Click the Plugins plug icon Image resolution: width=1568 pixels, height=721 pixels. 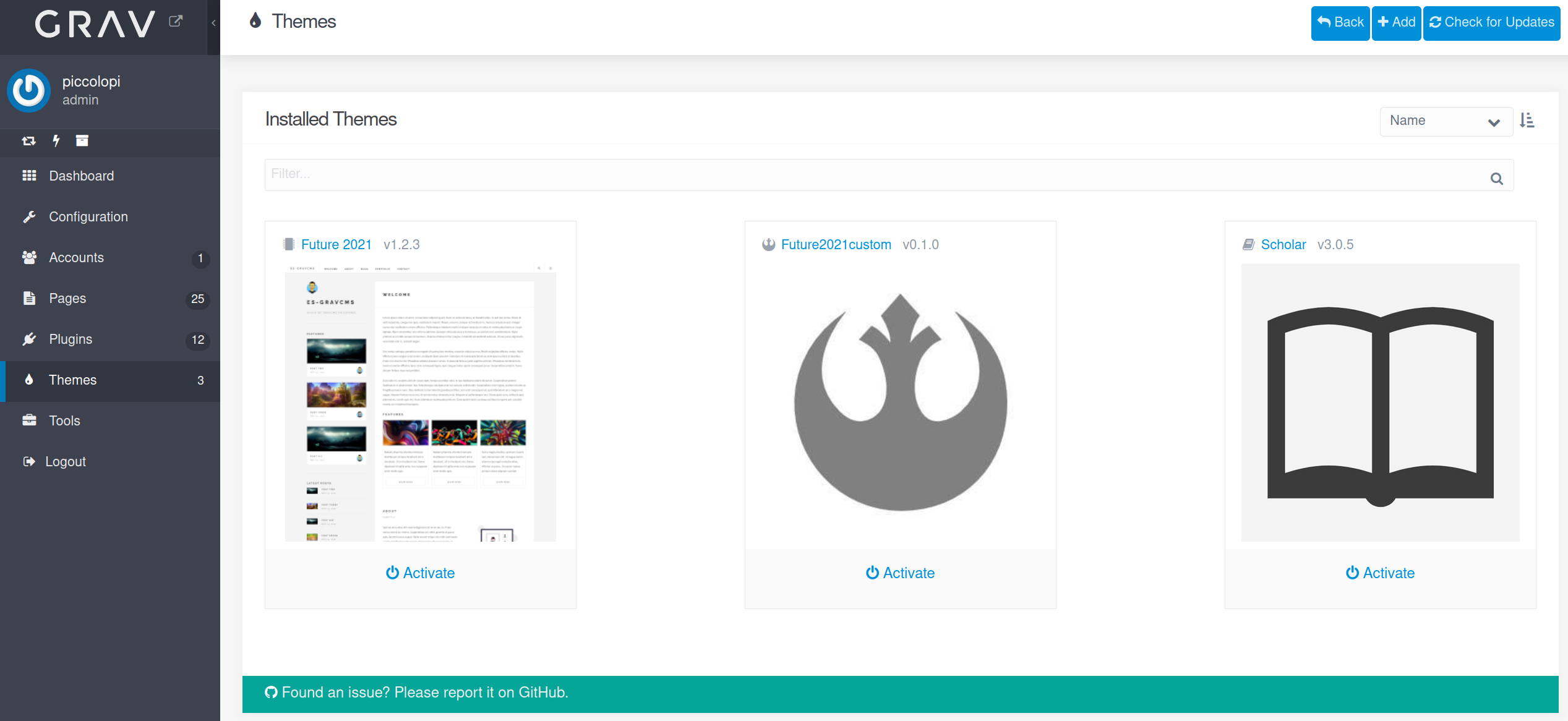[29, 339]
